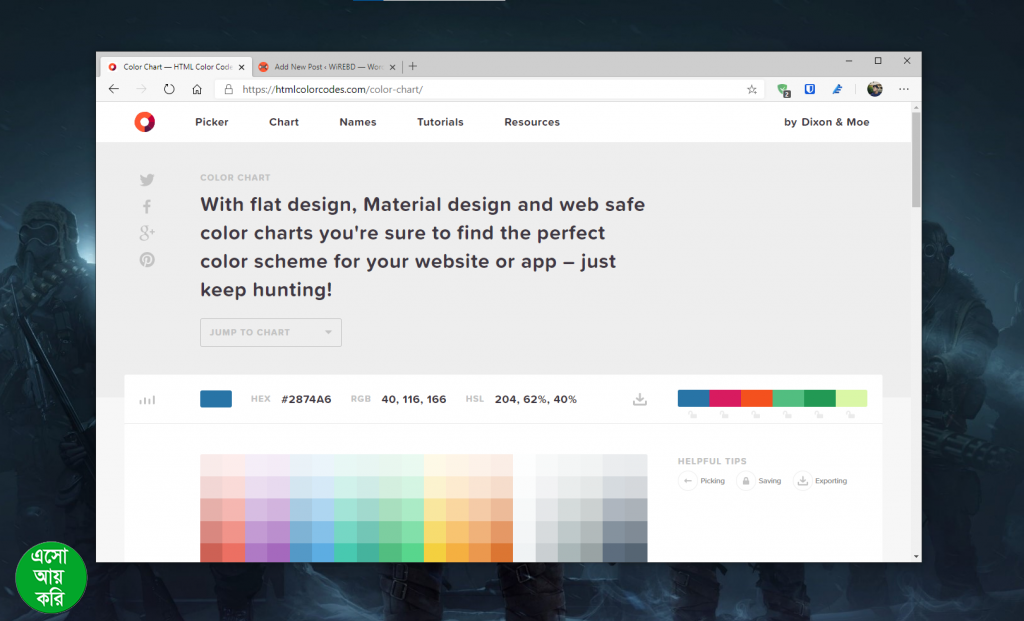Toggle lock under the orange palette swatch
This screenshot has height=621, width=1024.
click(757, 414)
